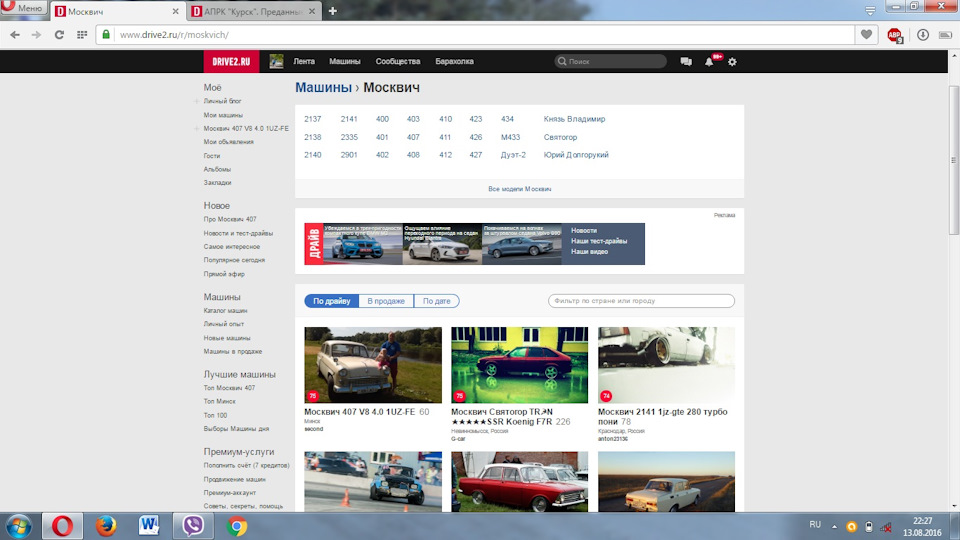
Task: Open Личный блог in the sidebar
Action: (x=222, y=101)
